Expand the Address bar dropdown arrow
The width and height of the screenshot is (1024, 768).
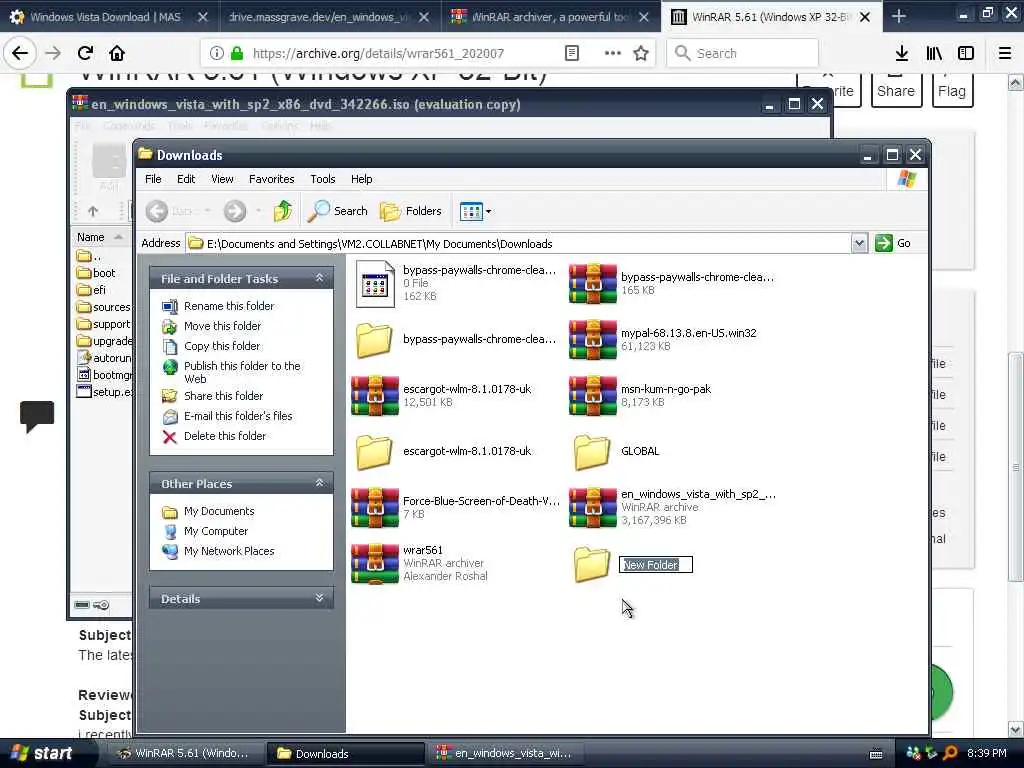coord(859,244)
